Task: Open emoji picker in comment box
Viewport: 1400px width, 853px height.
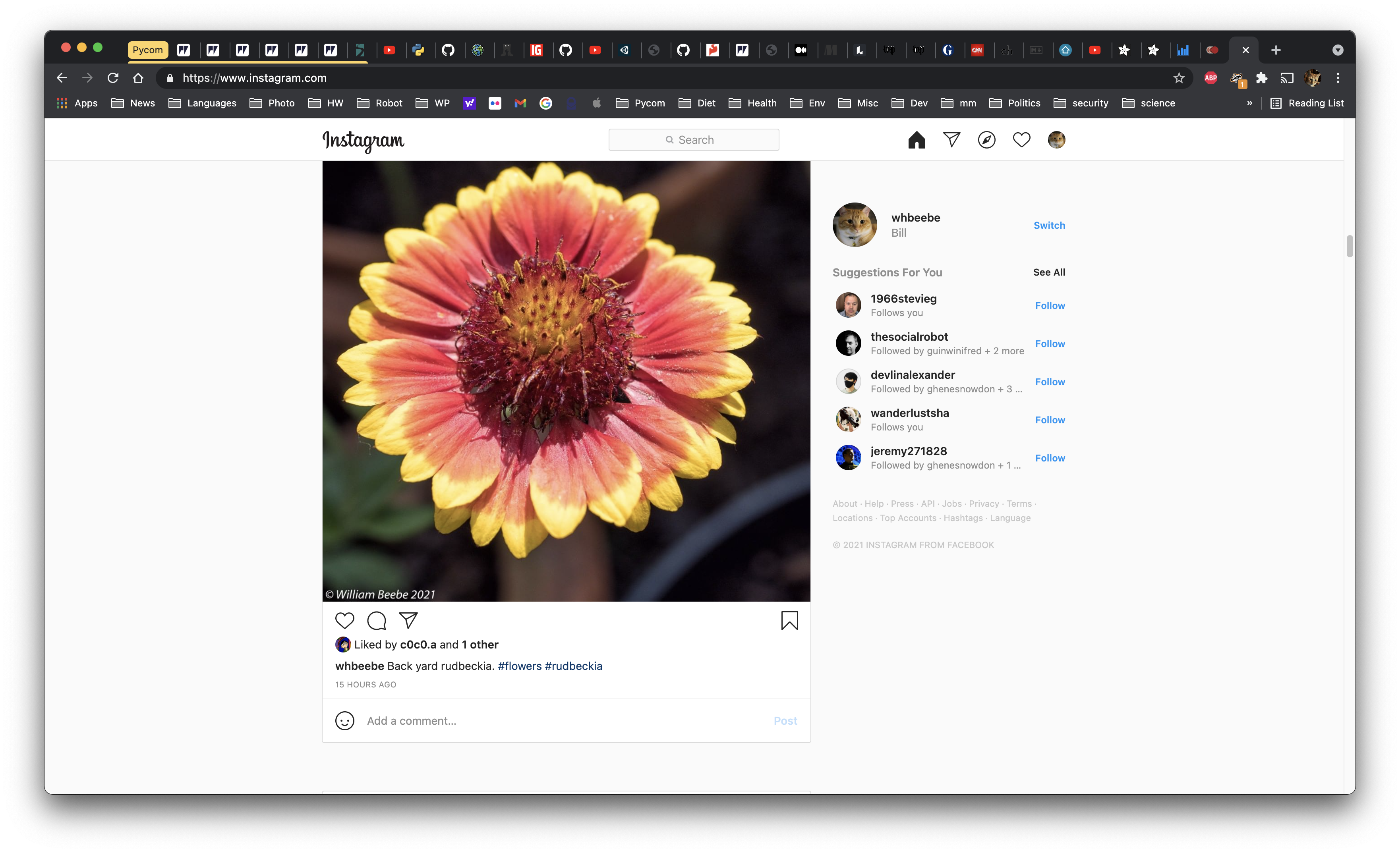Action: click(344, 721)
